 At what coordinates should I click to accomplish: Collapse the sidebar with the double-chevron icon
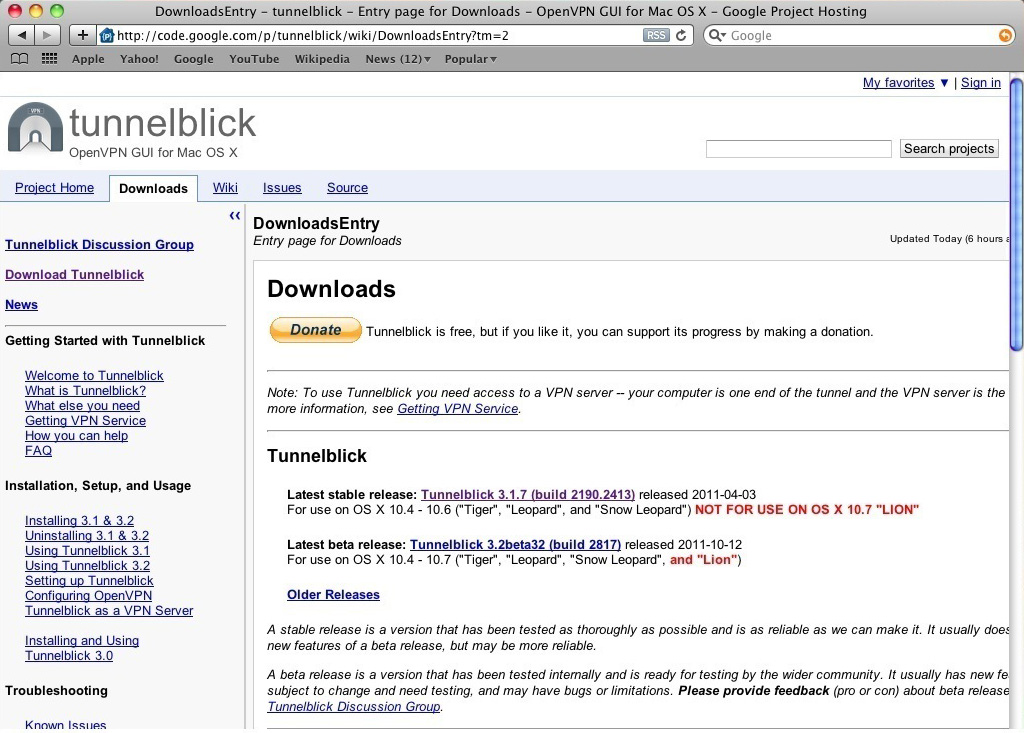(234, 216)
